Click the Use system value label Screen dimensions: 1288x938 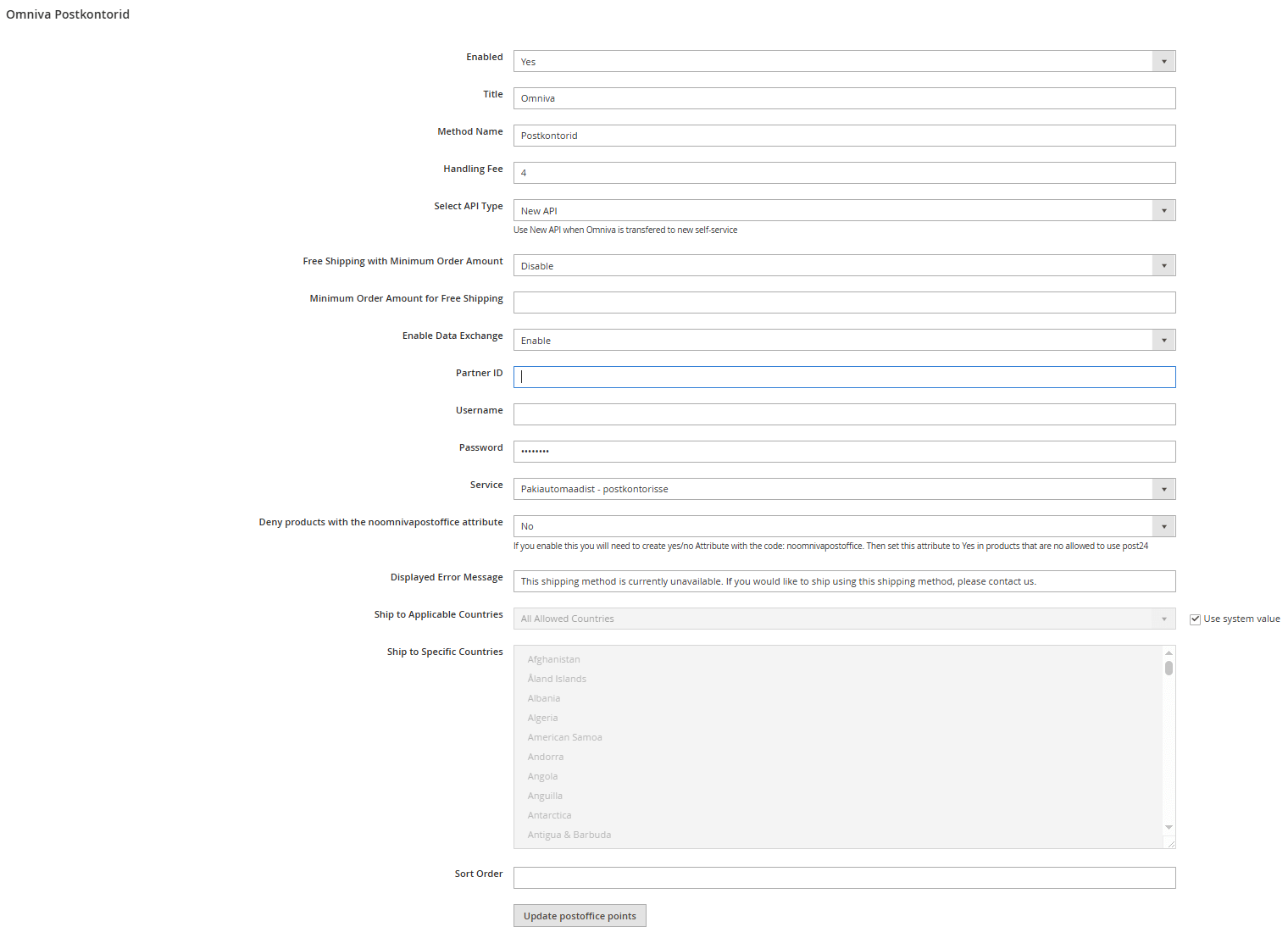(1241, 619)
